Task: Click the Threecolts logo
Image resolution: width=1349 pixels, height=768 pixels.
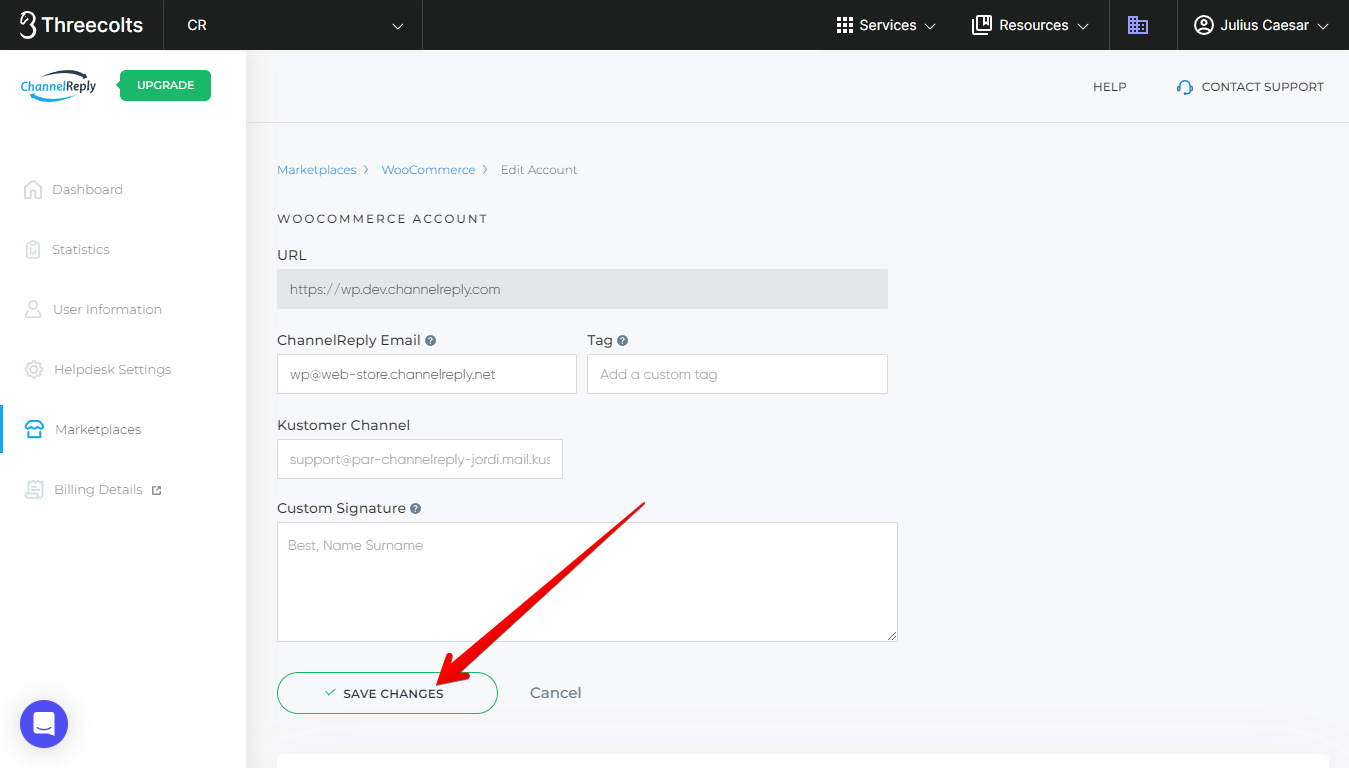Action: click(81, 25)
